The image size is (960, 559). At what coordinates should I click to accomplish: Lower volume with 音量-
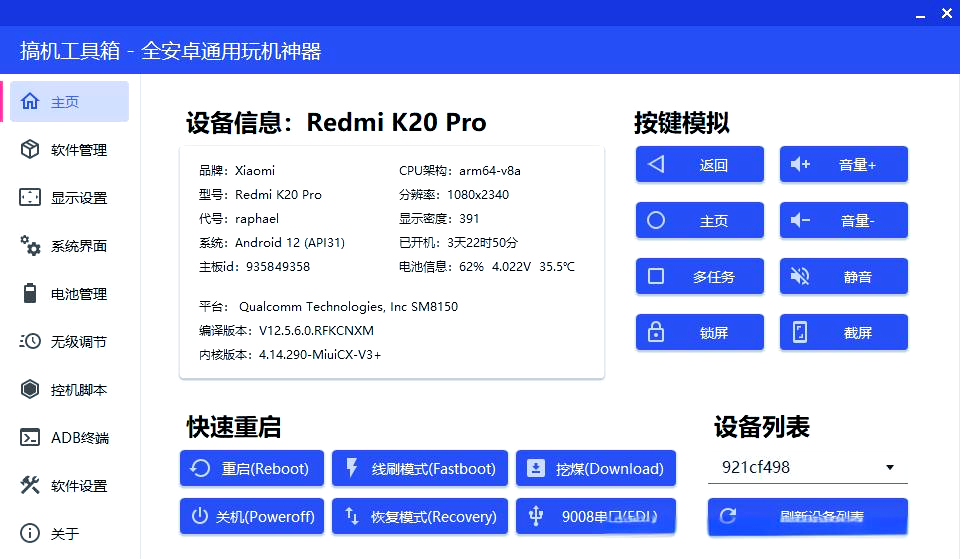point(844,220)
